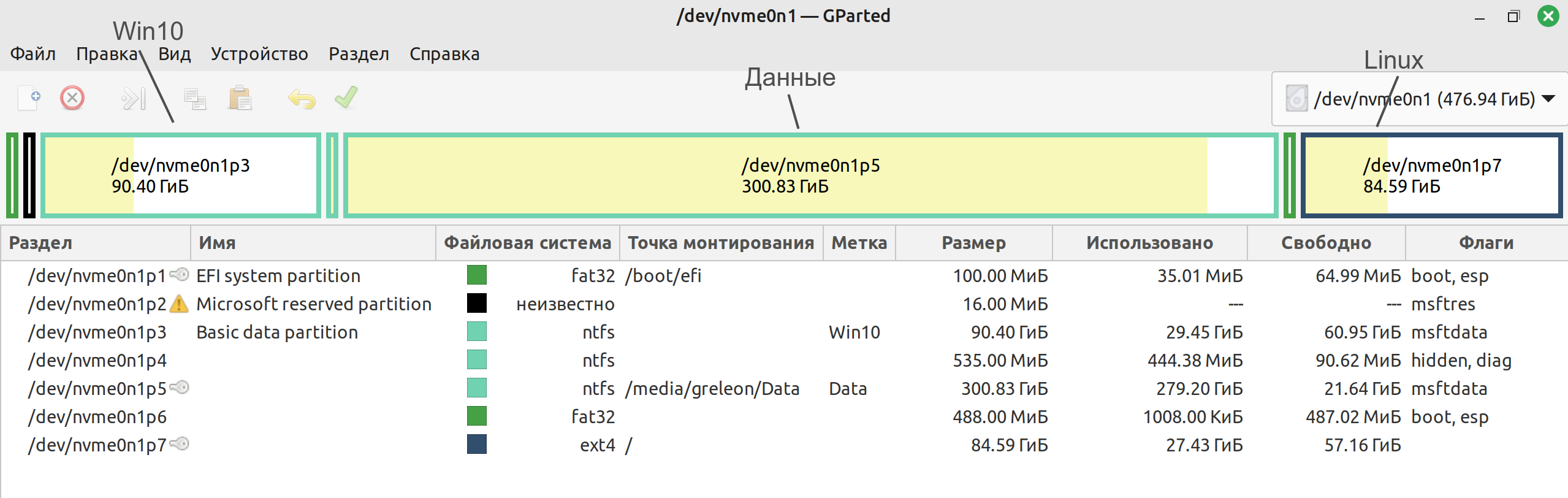Screen dimensions: 1568x498
Task: Close GParted with the green X button
Action: click(x=1548, y=16)
